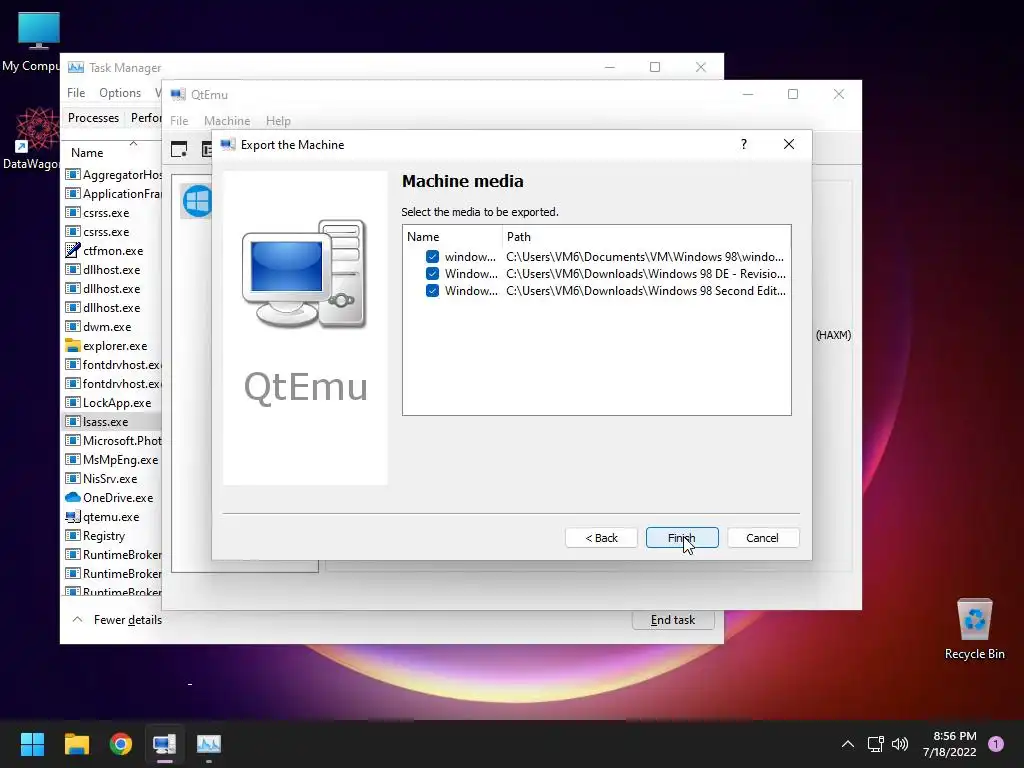Click the End task button in Task Manager
The height and width of the screenshot is (768, 1024).
[x=673, y=620]
